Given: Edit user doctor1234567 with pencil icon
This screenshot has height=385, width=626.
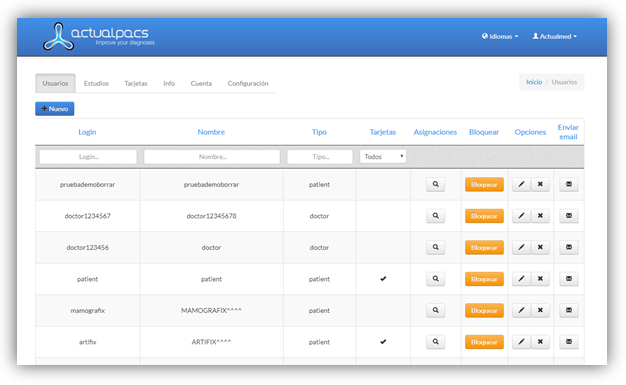Looking at the screenshot, I should click(x=521, y=216).
